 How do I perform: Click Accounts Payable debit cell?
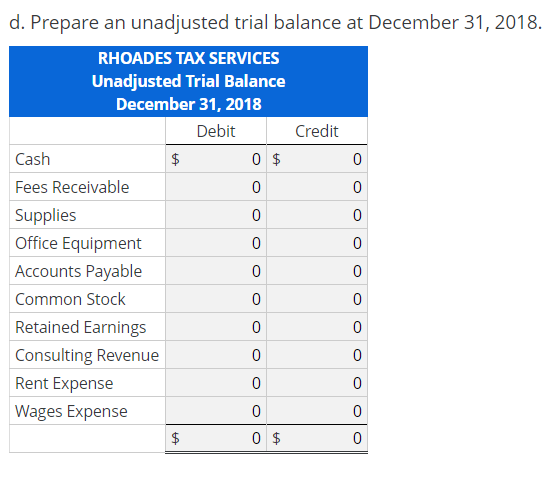click(x=216, y=271)
